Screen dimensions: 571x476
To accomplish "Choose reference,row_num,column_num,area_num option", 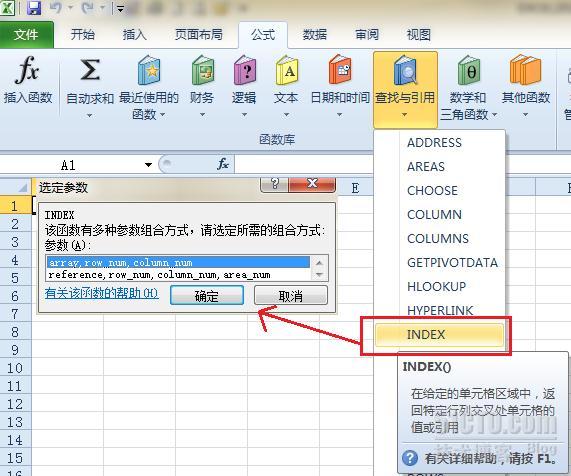I will click(x=178, y=275).
